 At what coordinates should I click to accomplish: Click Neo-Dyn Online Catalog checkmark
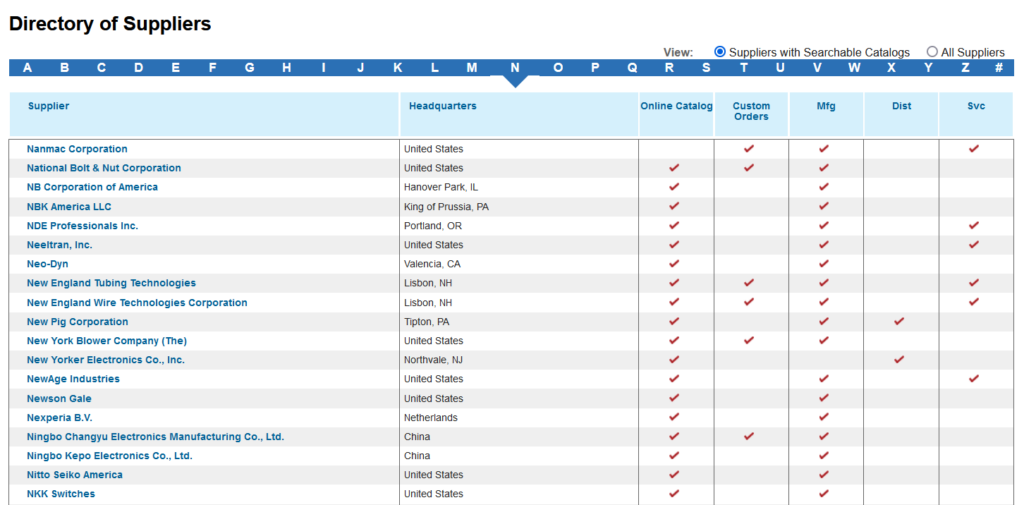click(x=675, y=264)
